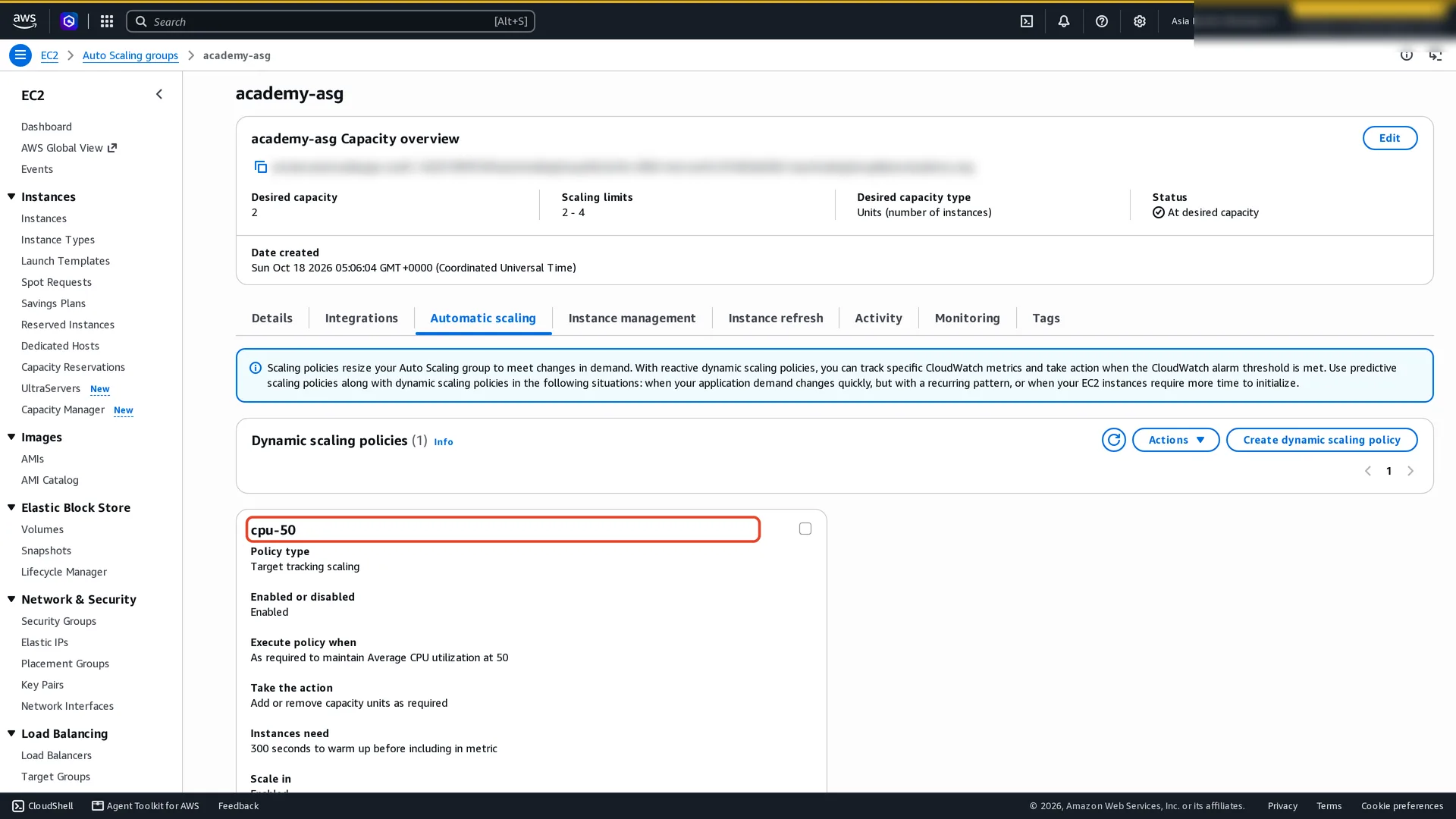This screenshot has height=819, width=1456.
Task: Collapse the Load Balancing section
Action: [x=11, y=734]
